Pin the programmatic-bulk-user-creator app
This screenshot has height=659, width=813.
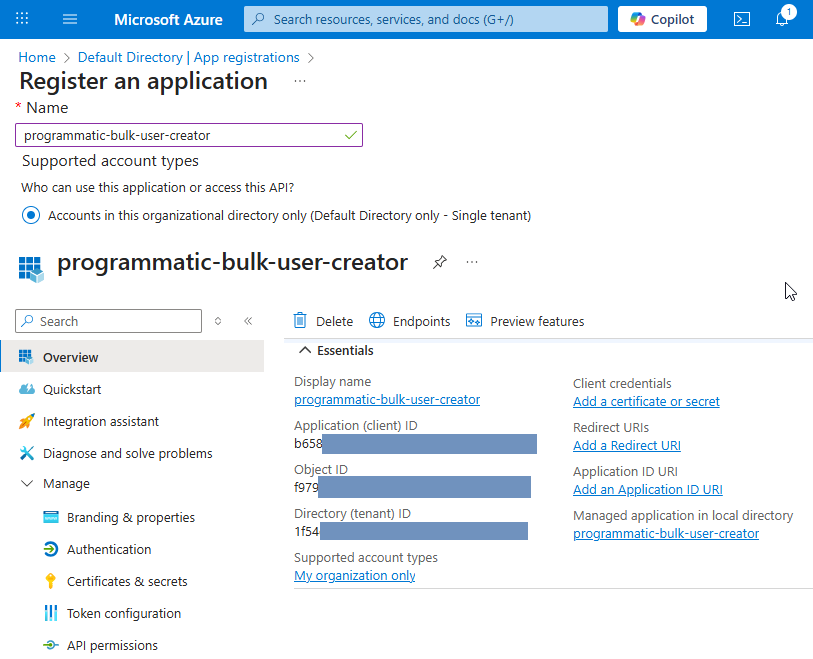(439, 262)
